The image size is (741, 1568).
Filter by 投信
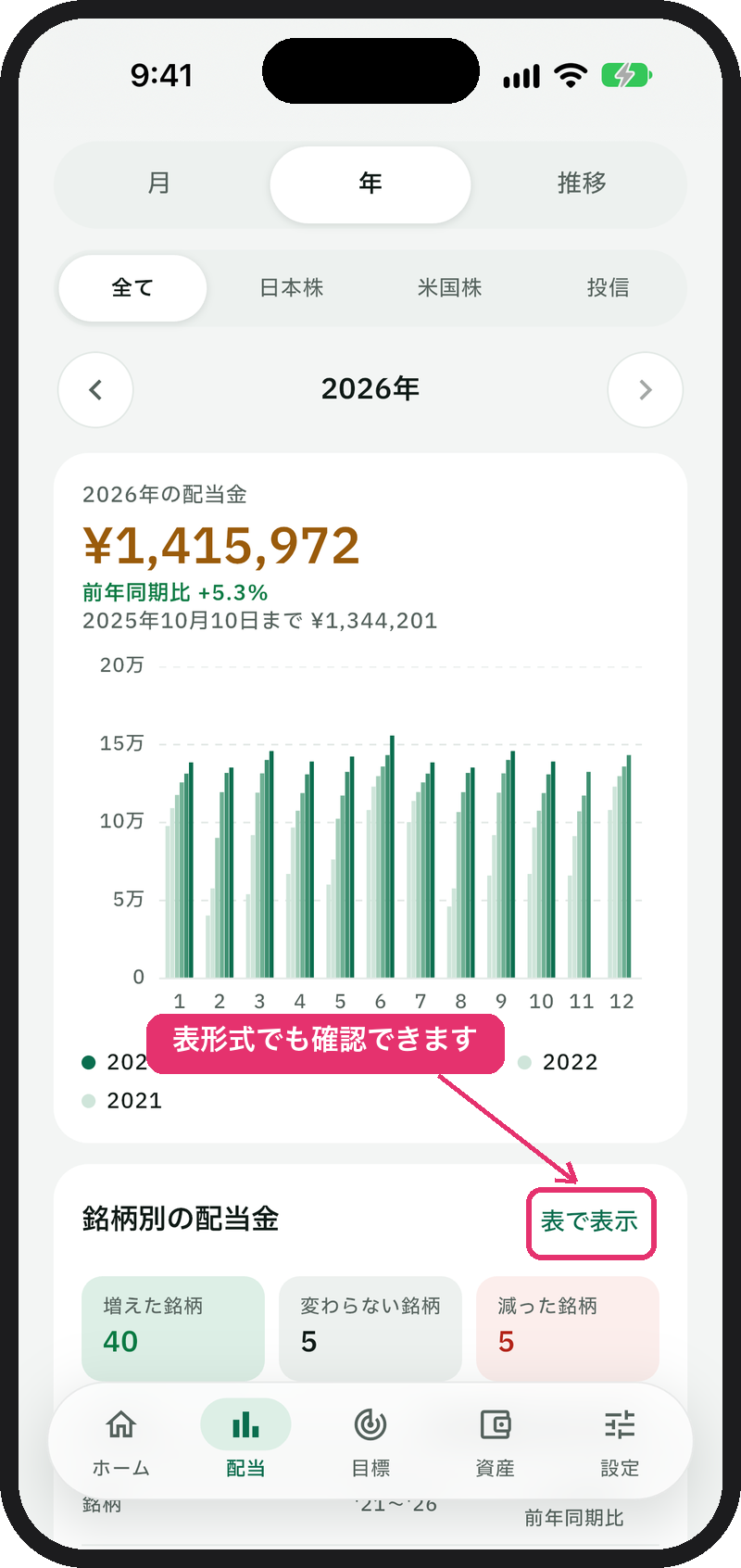(x=608, y=288)
